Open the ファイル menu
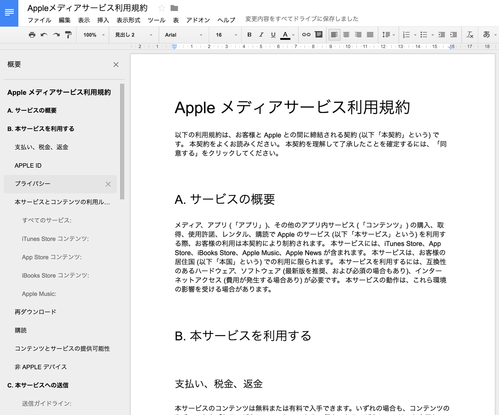Screen dimensions: 499x415 click(39, 20)
